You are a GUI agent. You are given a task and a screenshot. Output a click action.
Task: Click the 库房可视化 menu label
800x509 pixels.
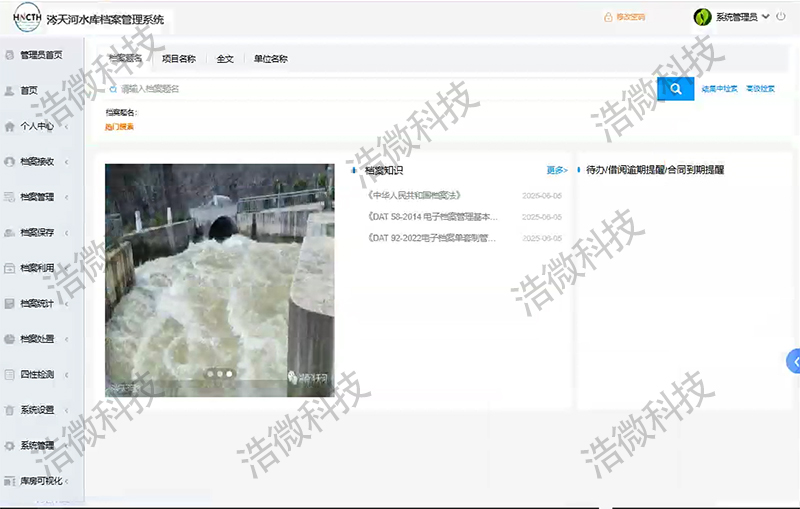pos(41,481)
